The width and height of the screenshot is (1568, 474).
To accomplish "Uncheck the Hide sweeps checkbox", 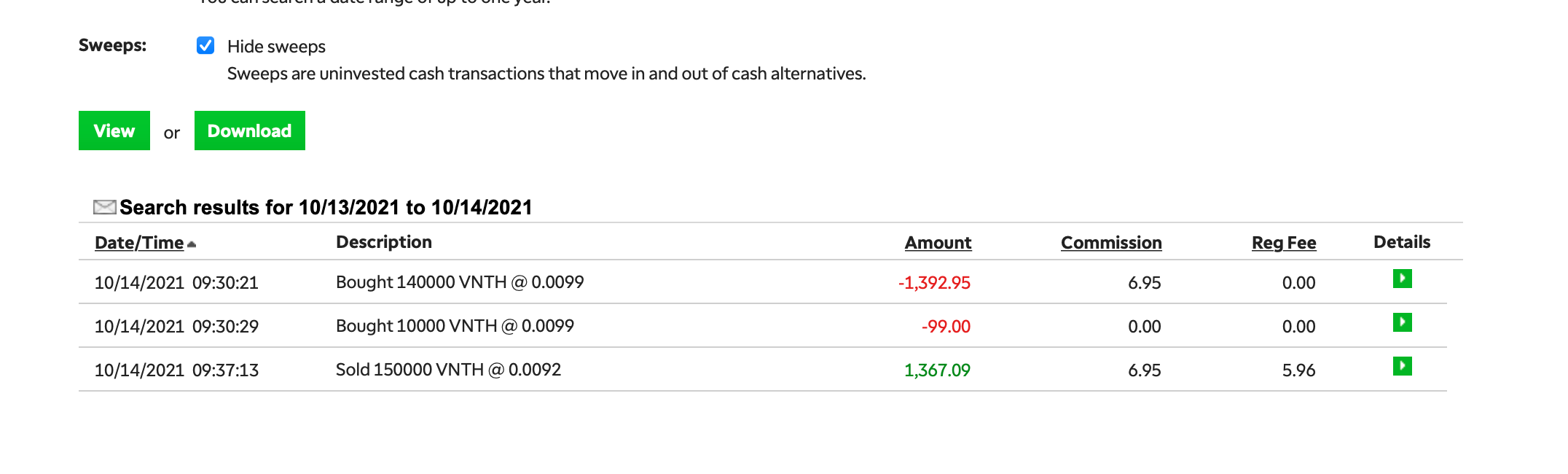I will pos(205,46).
